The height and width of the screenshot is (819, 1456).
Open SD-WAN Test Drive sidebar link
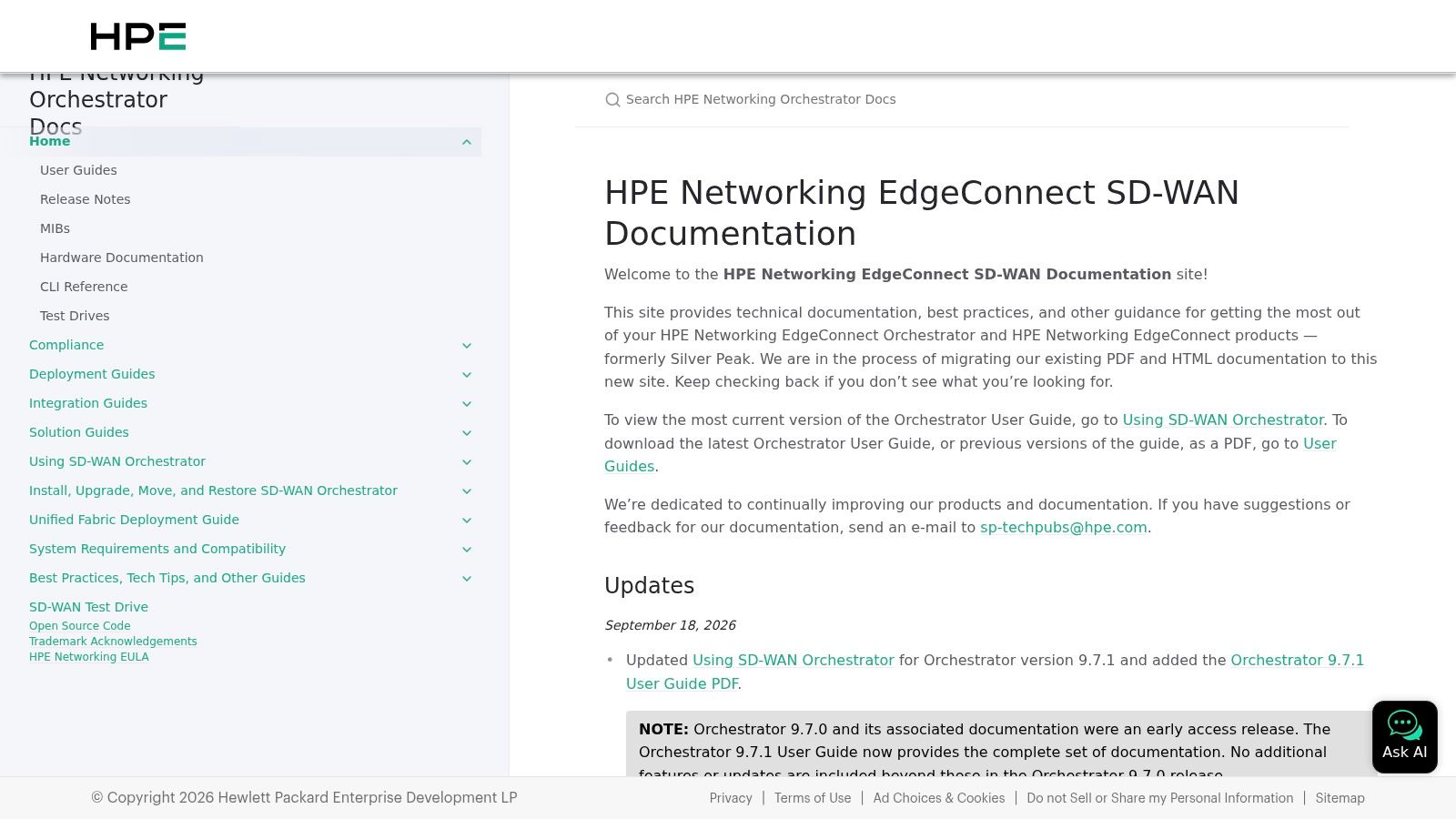click(88, 607)
